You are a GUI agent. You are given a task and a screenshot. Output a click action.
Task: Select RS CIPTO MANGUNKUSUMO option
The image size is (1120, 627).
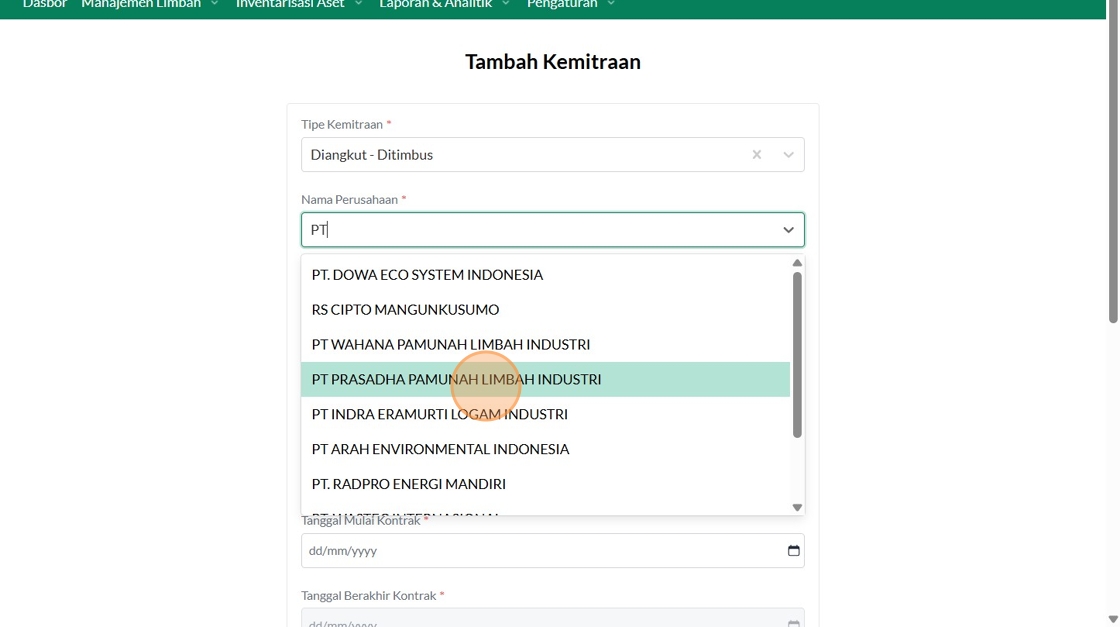pyautogui.click(x=545, y=310)
